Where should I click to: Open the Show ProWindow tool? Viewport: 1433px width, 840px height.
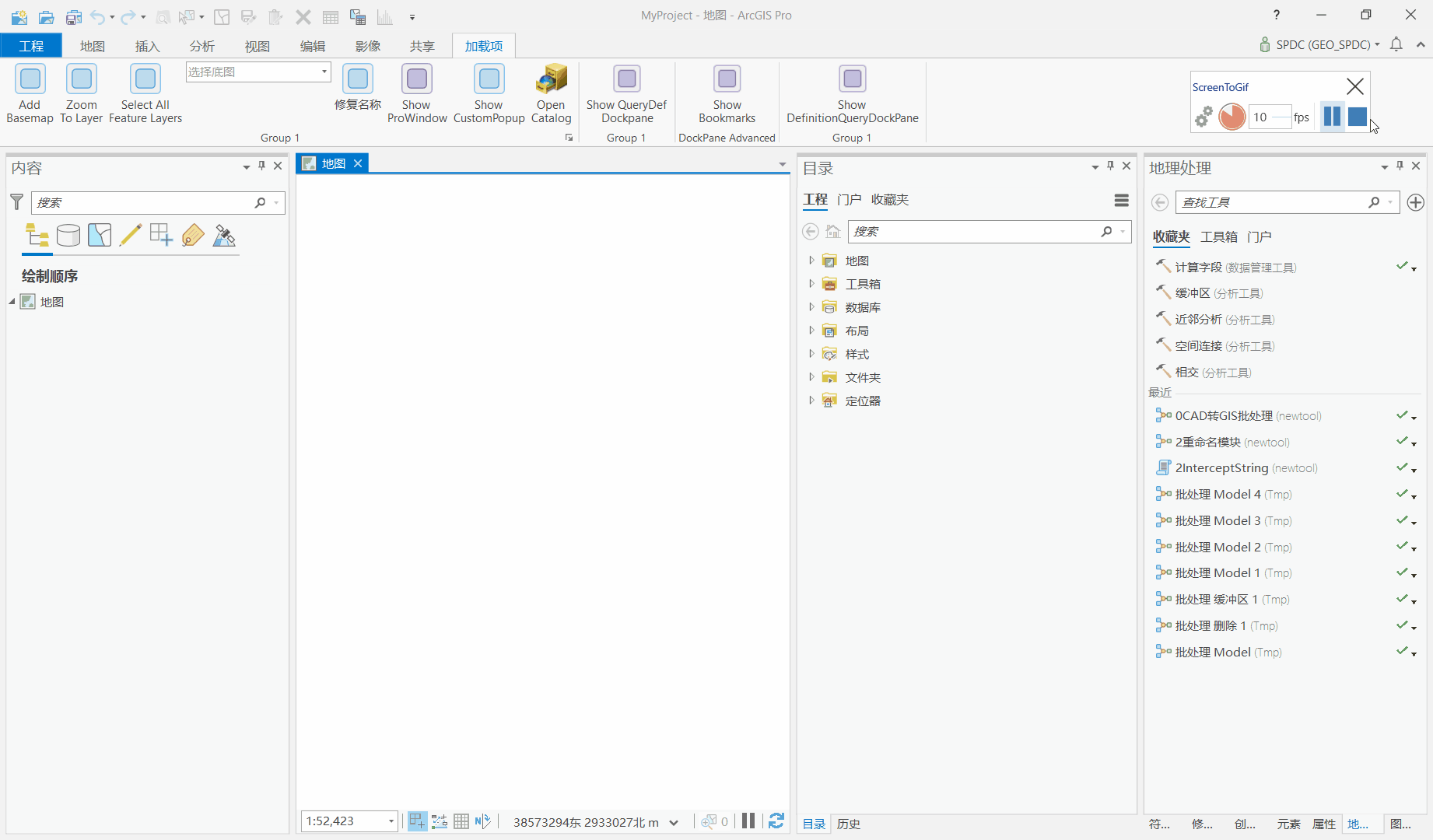click(x=417, y=93)
